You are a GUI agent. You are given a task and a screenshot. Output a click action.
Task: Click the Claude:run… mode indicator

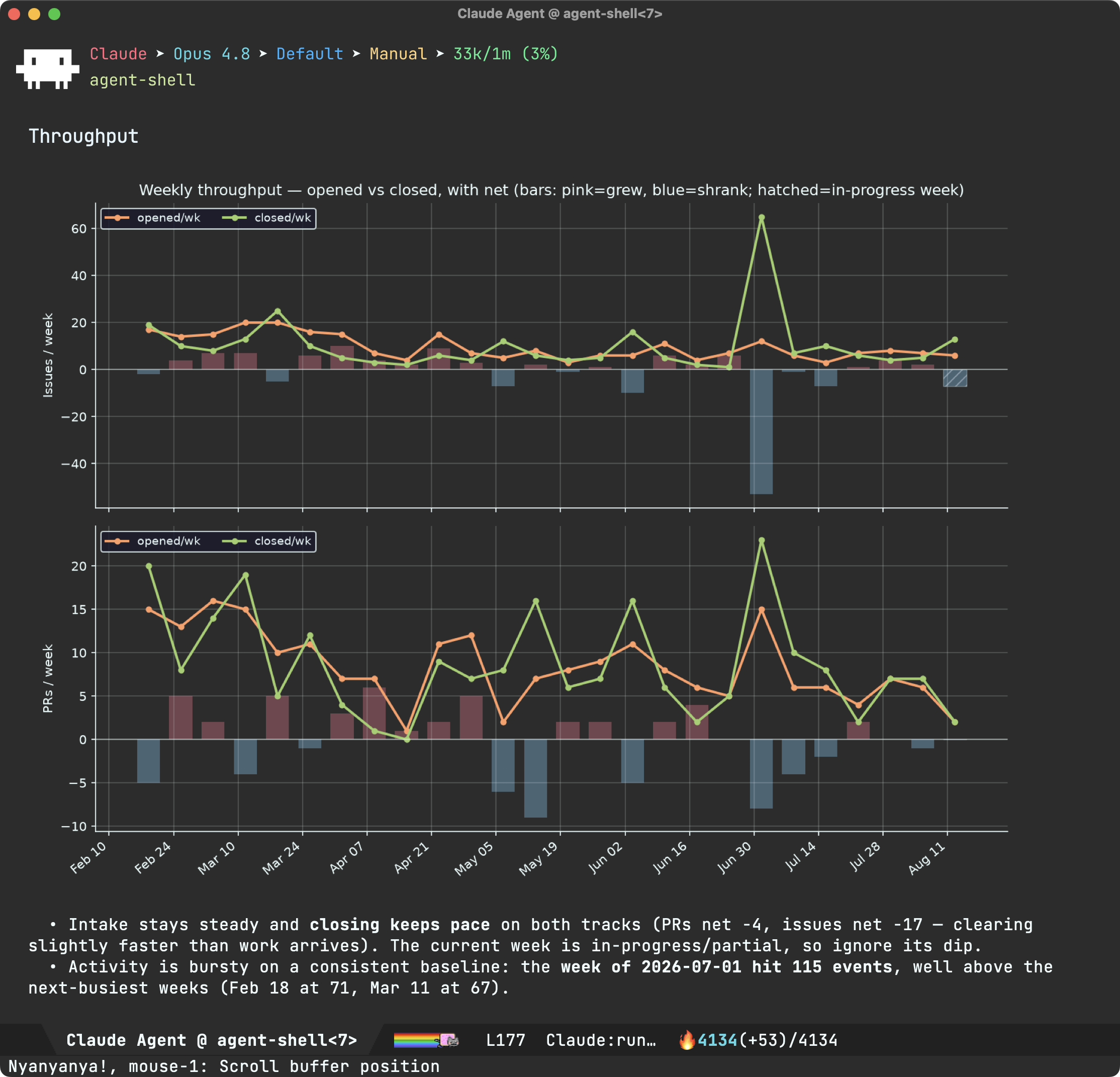[601, 1040]
